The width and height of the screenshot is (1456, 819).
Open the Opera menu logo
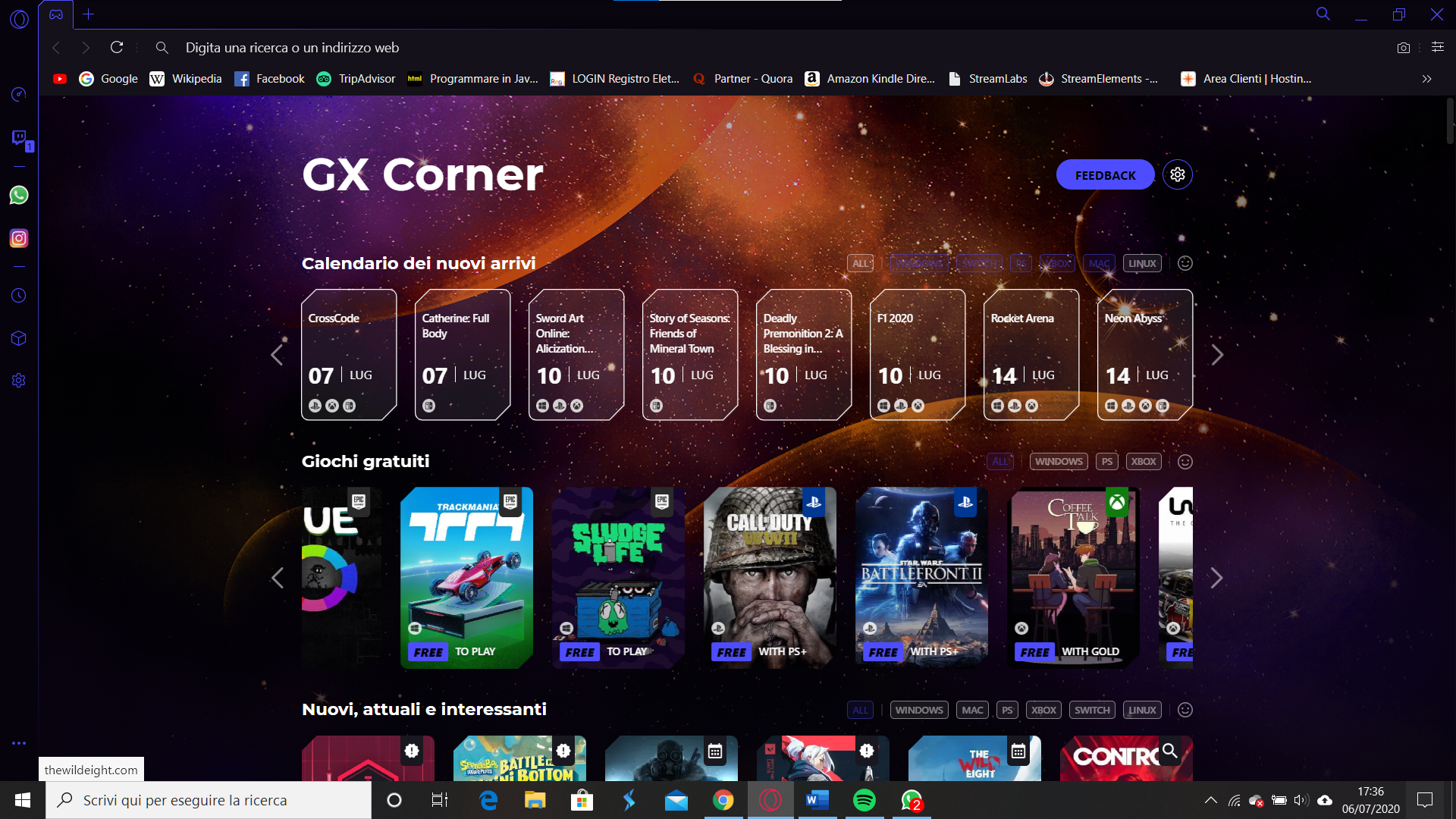pyautogui.click(x=19, y=19)
